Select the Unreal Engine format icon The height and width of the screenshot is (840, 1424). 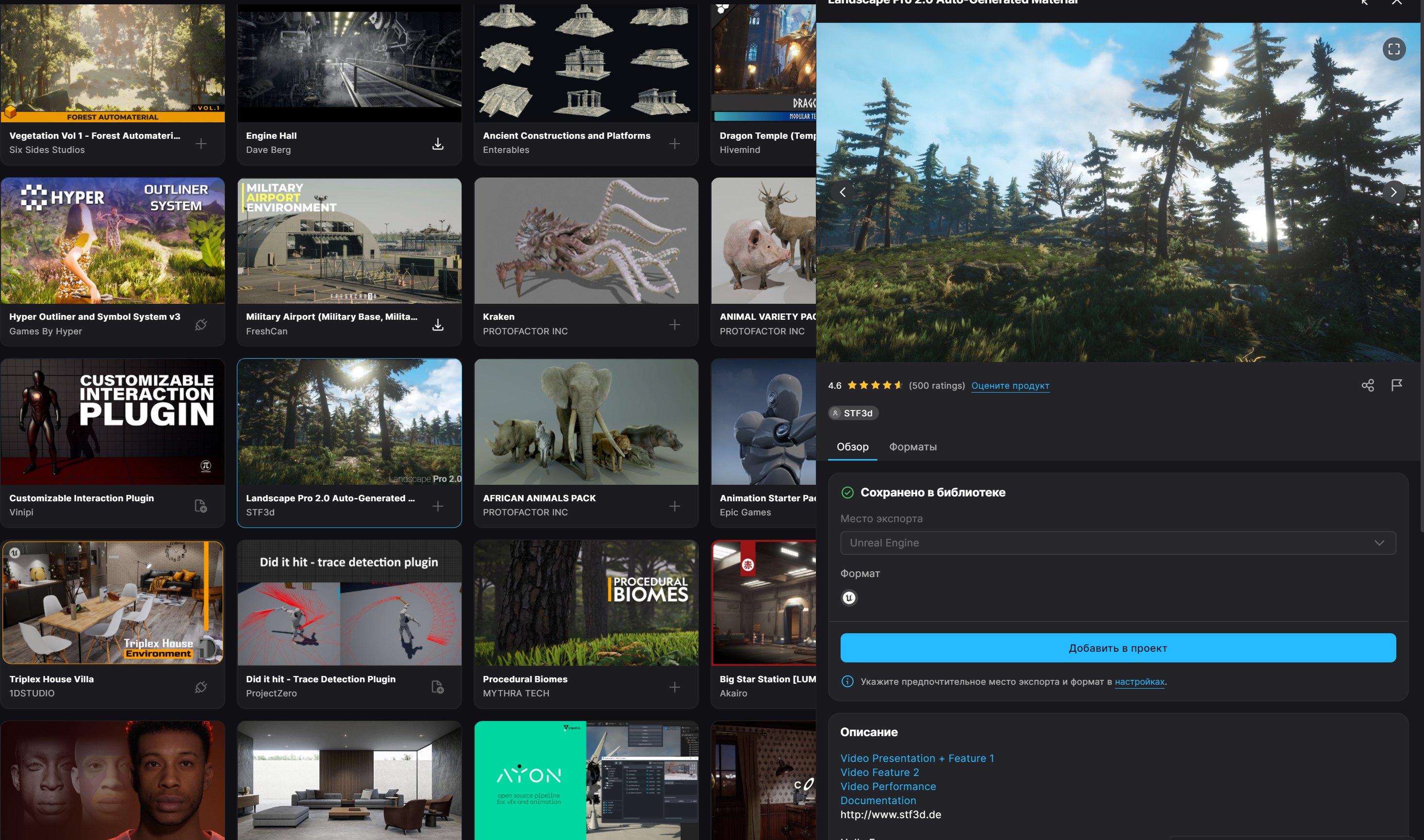(849, 598)
